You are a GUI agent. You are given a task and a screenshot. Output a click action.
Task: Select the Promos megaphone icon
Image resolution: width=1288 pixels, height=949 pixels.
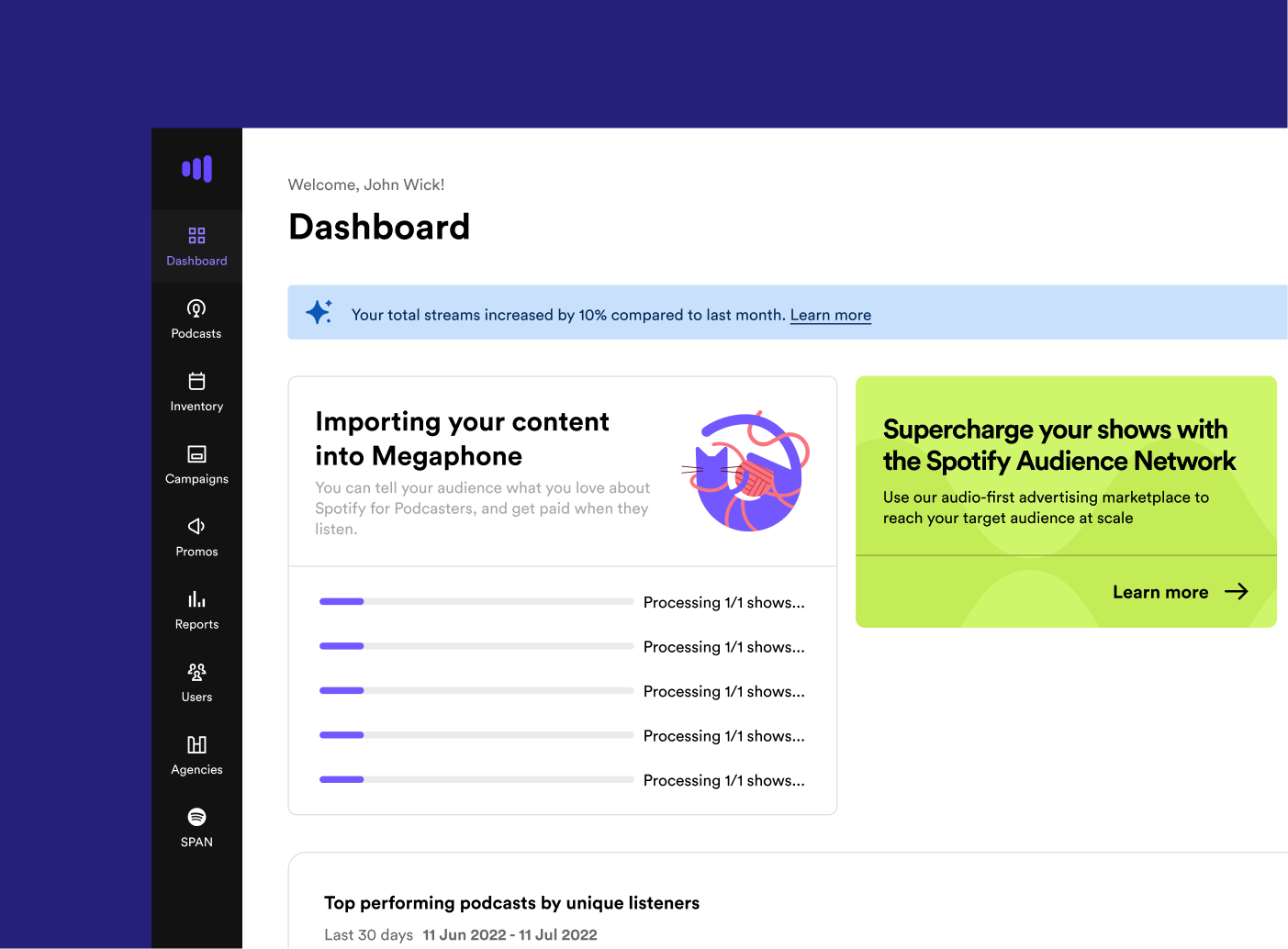coord(196,526)
